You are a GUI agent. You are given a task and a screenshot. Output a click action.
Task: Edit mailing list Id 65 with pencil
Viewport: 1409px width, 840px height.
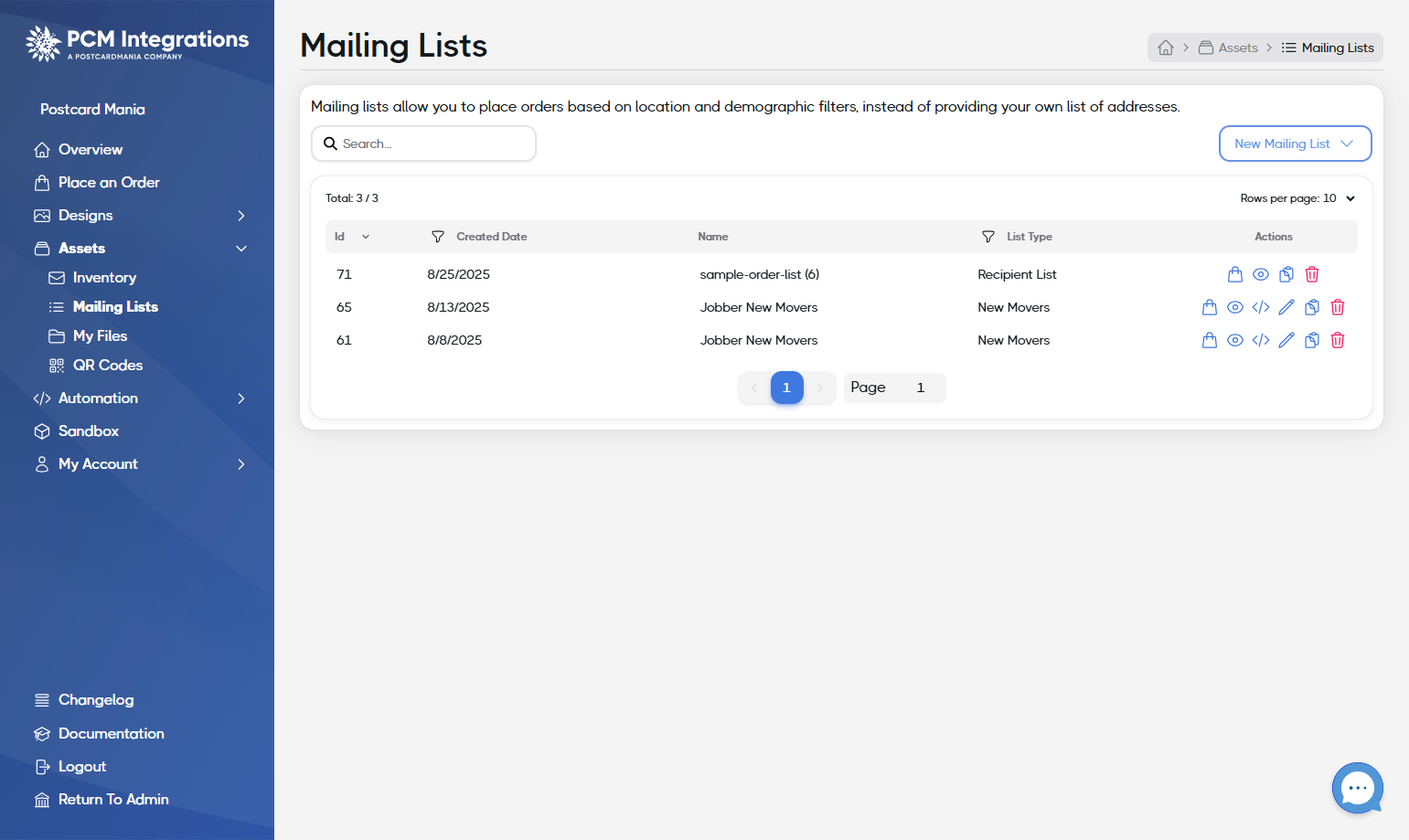tap(1286, 307)
